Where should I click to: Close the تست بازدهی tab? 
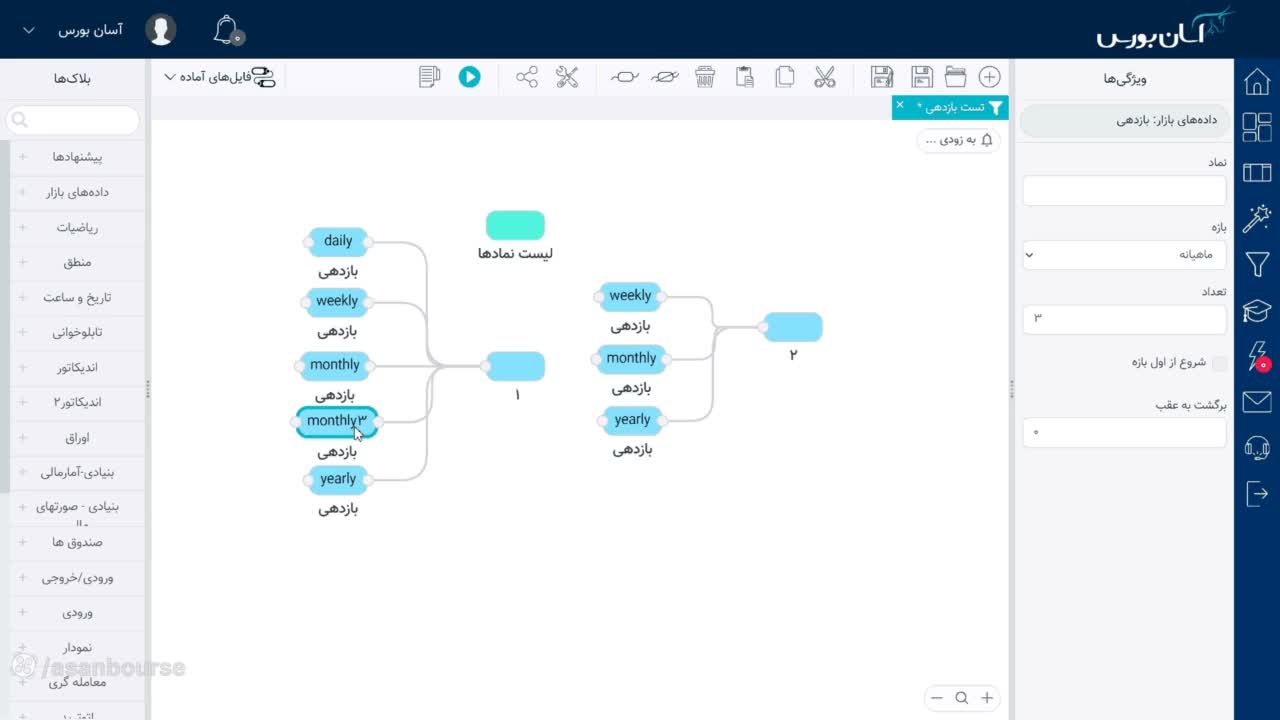pyautogui.click(x=899, y=105)
